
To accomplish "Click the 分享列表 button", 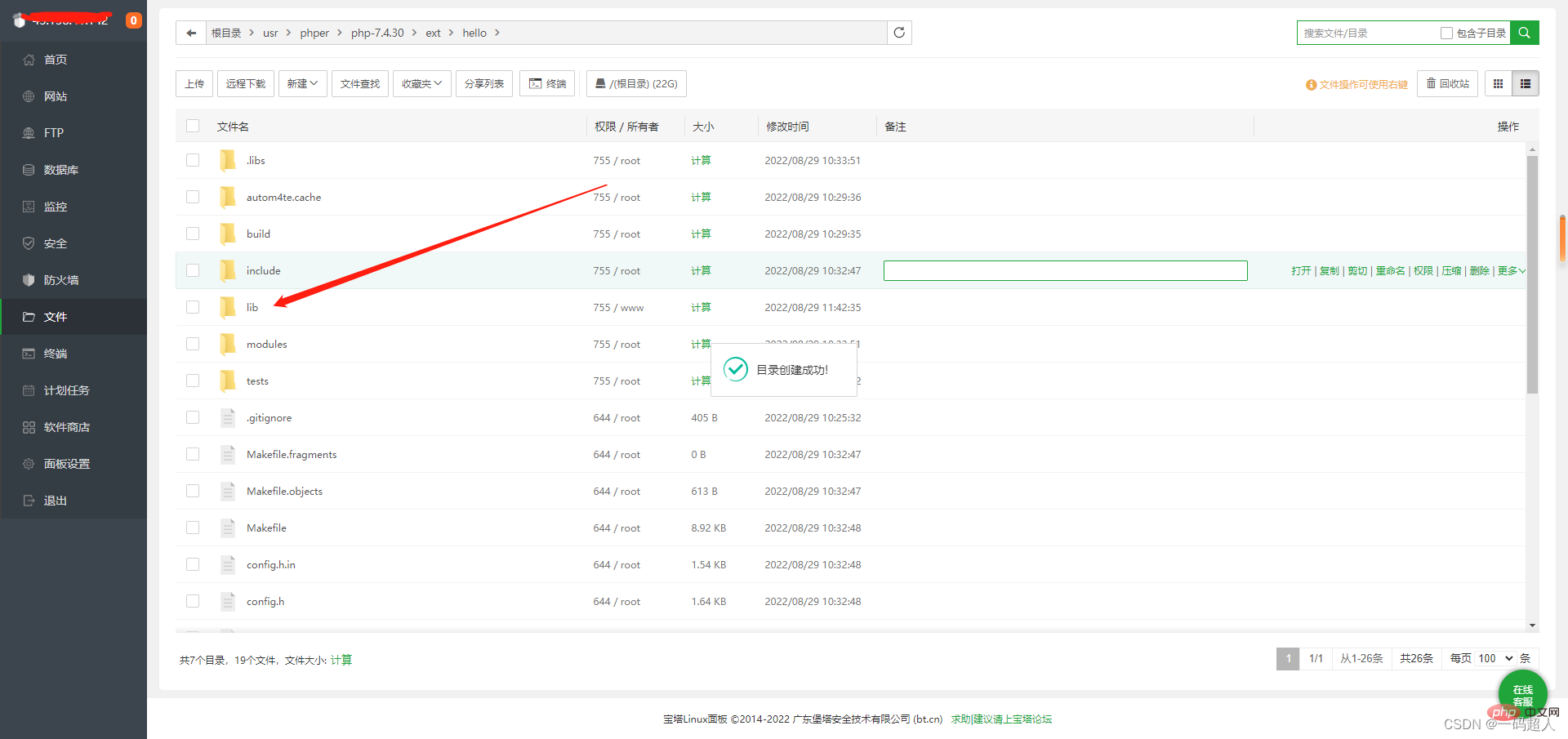I will pos(484,83).
